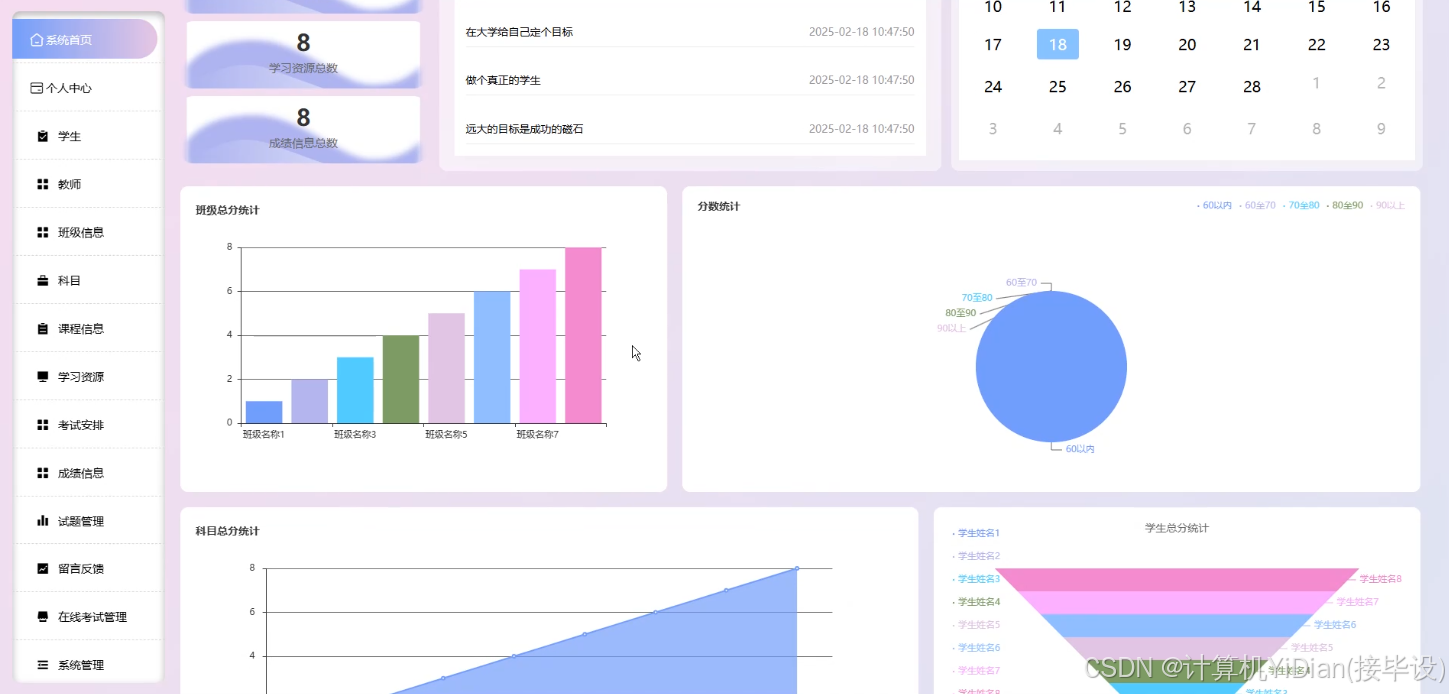Click the clipboard icon beside 课程信息
The width and height of the screenshot is (1449, 694).
click(43, 329)
